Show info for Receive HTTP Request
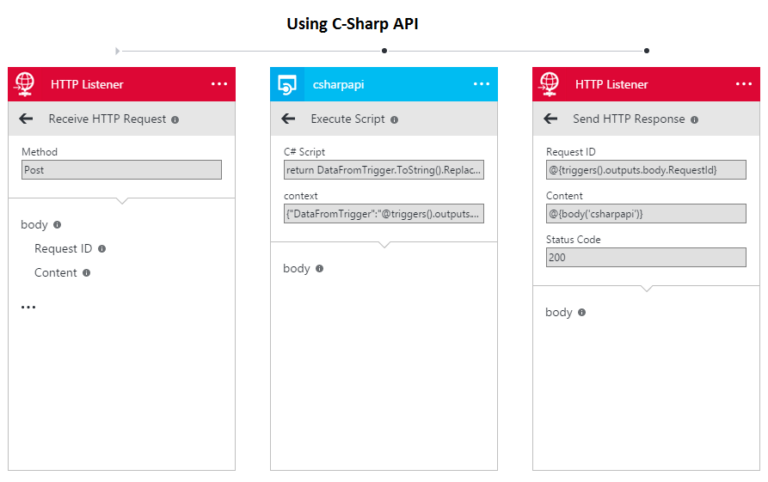 pyautogui.click(x=175, y=120)
